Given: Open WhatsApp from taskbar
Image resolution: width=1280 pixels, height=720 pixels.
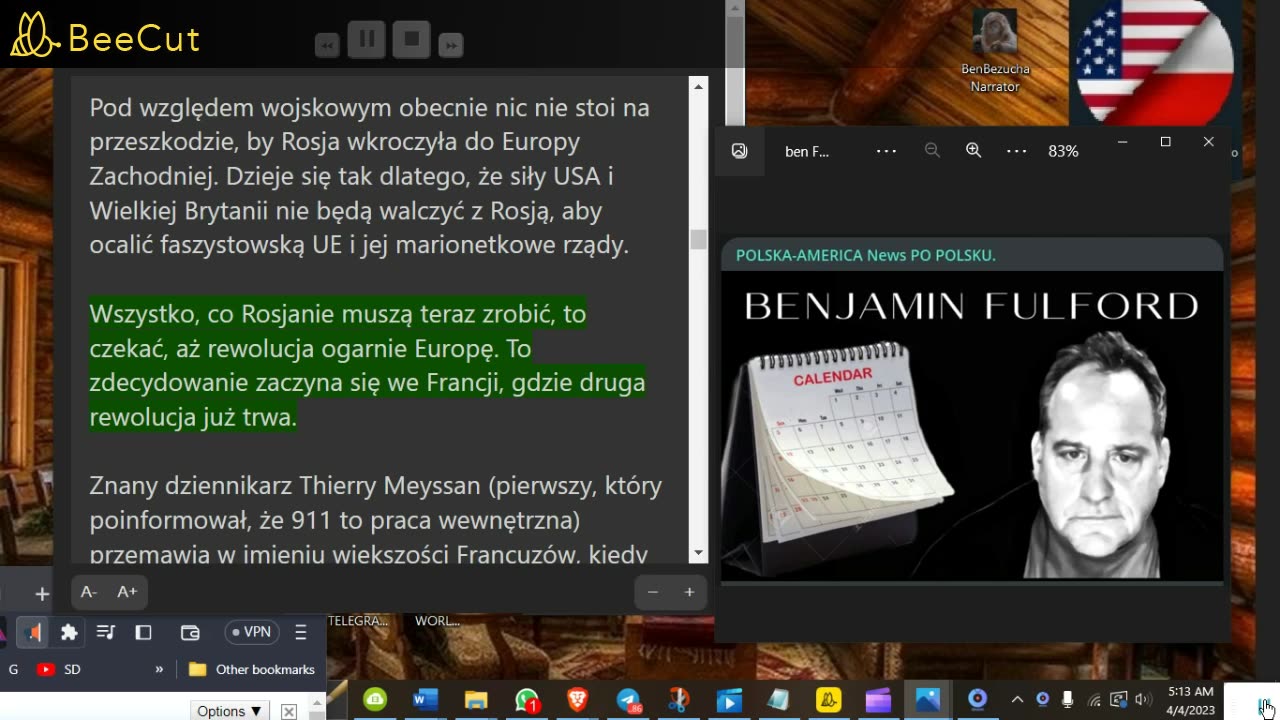Looking at the screenshot, I should 527,699.
